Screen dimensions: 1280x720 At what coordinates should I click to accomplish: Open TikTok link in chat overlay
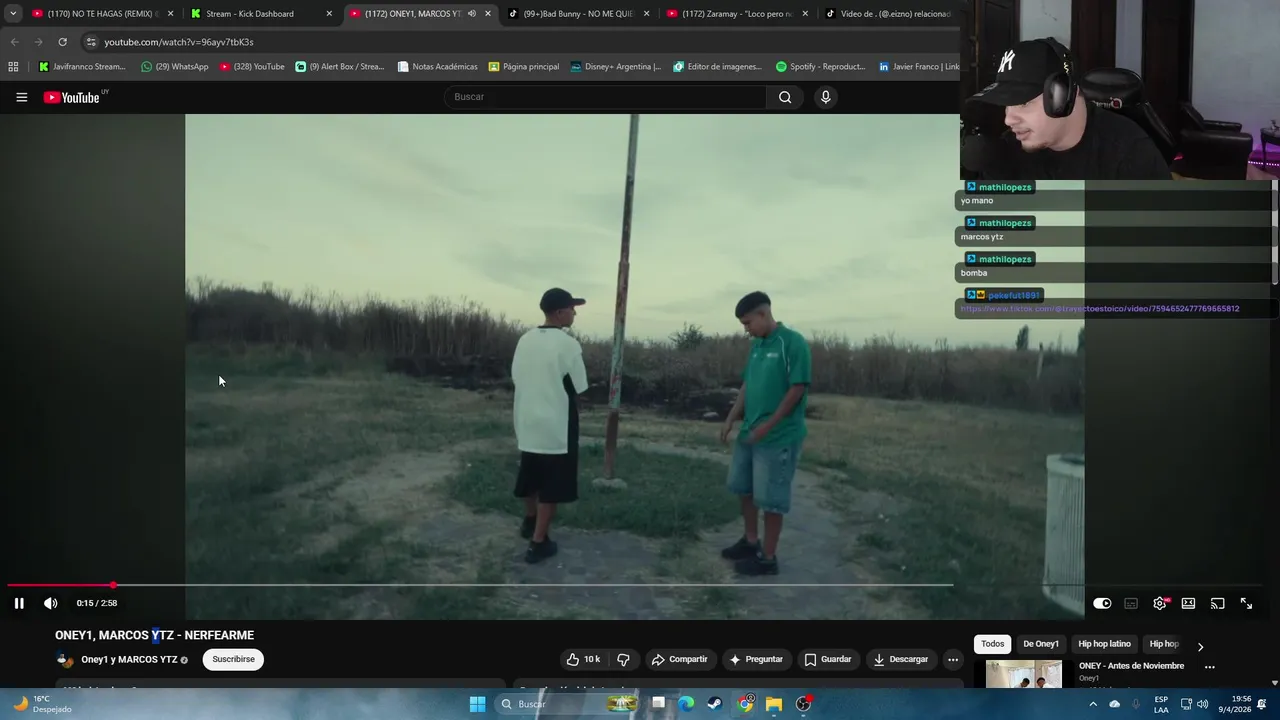click(1100, 309)
